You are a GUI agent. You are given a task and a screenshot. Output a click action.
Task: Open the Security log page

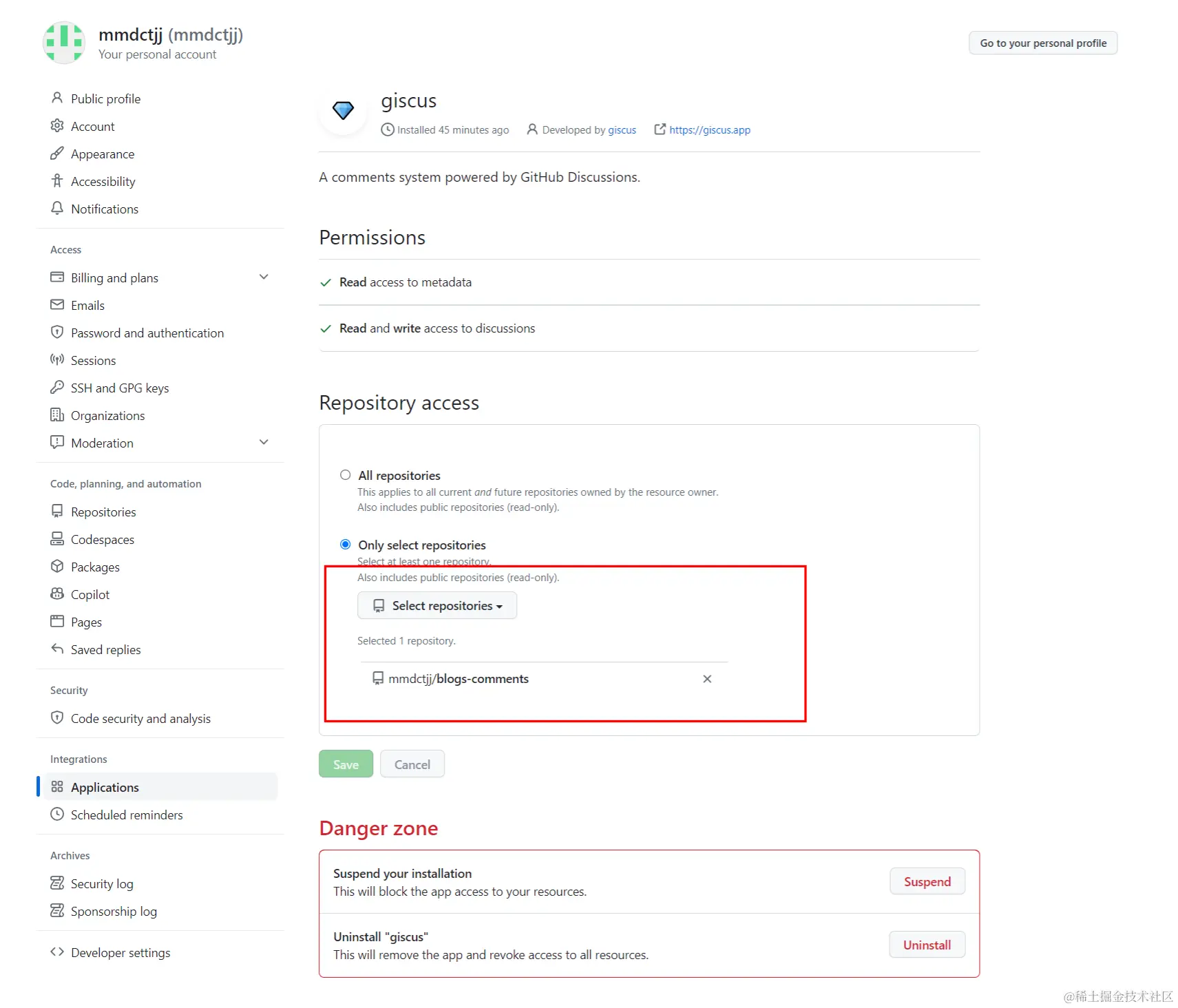pyautogui.click(x=102, y=883)
